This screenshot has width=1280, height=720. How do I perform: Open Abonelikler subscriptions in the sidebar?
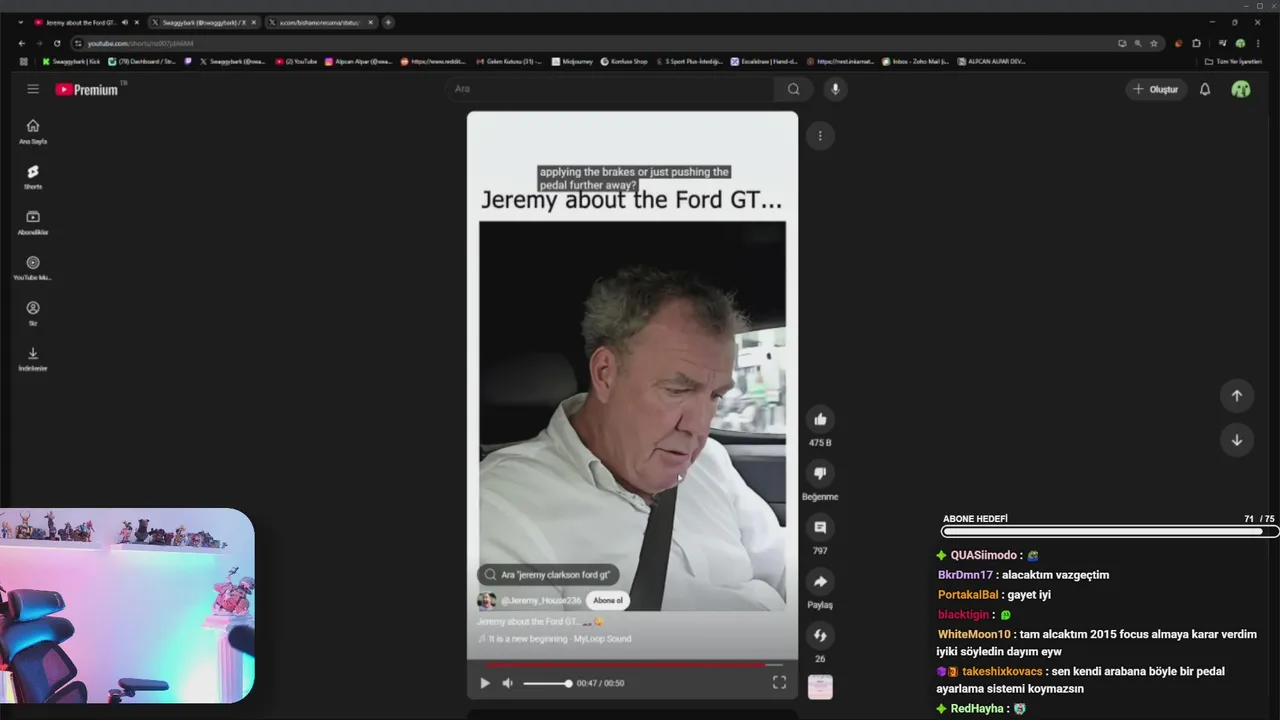coord(33,222)
